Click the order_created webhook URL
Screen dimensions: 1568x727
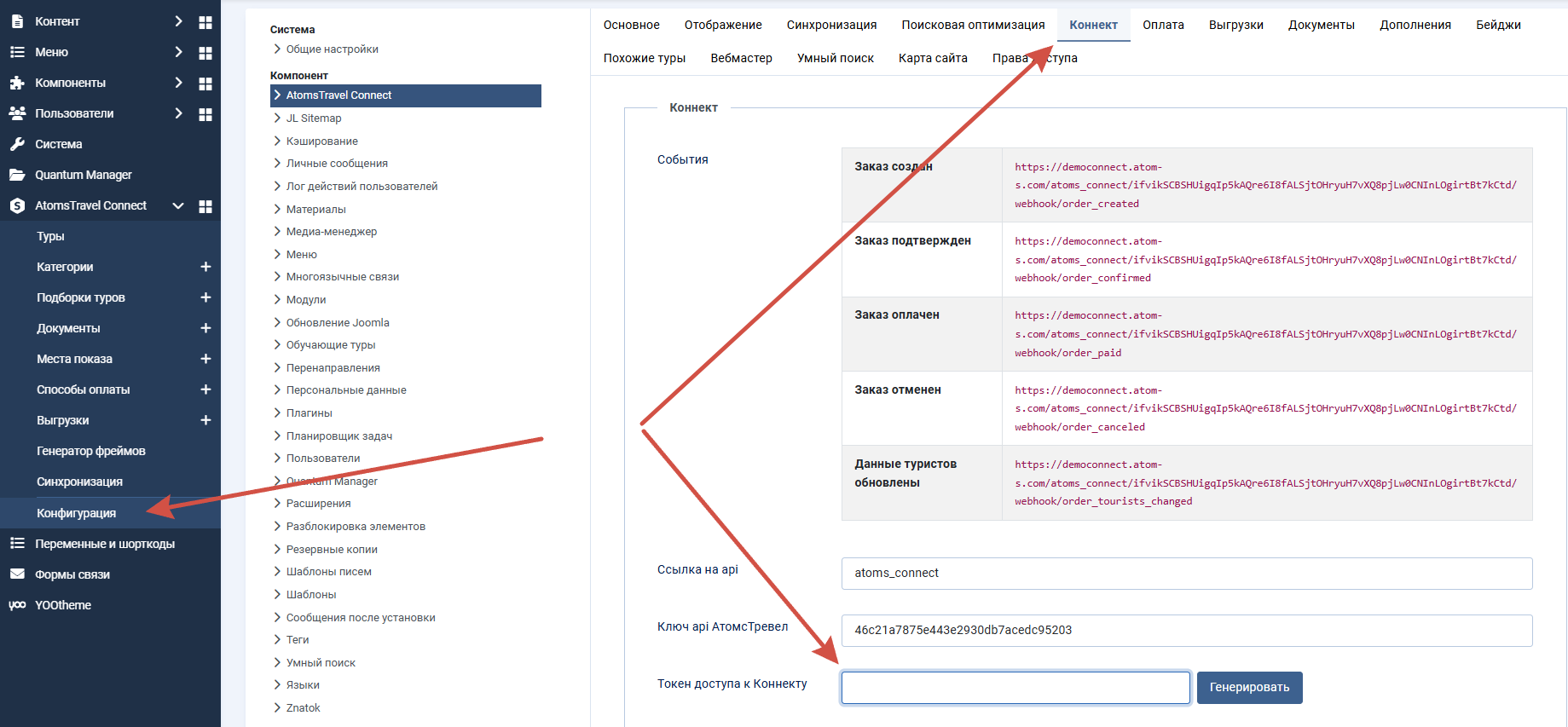click(1265, 186)
